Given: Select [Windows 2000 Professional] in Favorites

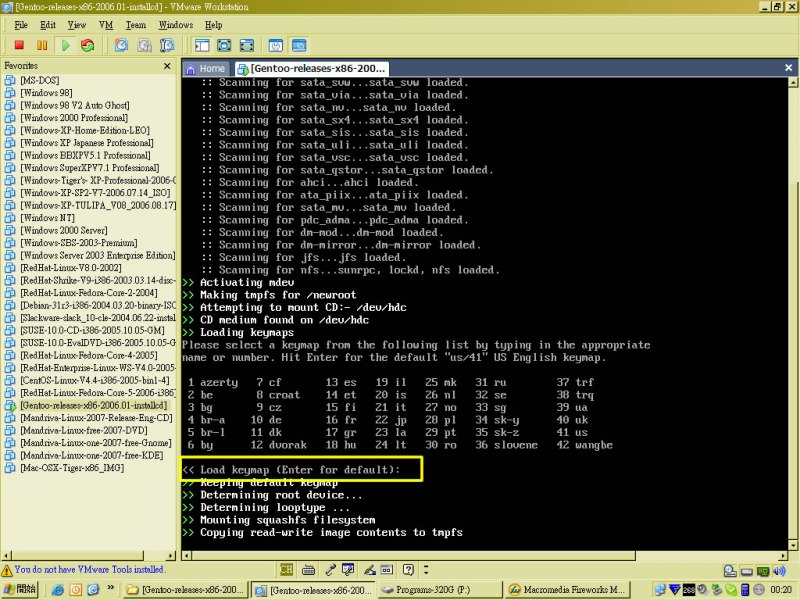Looking at the screenshot, I should pos(74,118).
